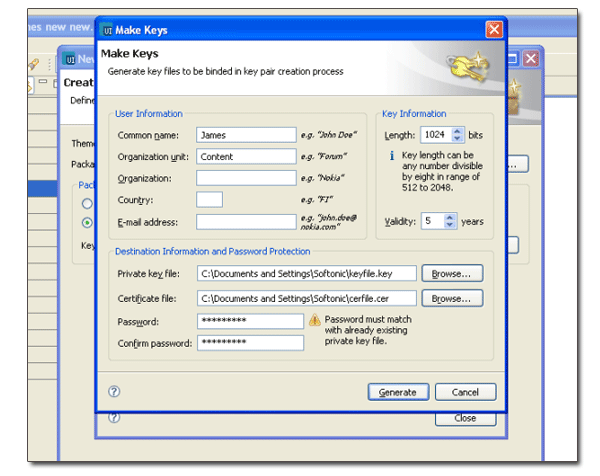600x476 pixels.
Task: Click the help icon in the background New dialog
Action: coord(114,418)
